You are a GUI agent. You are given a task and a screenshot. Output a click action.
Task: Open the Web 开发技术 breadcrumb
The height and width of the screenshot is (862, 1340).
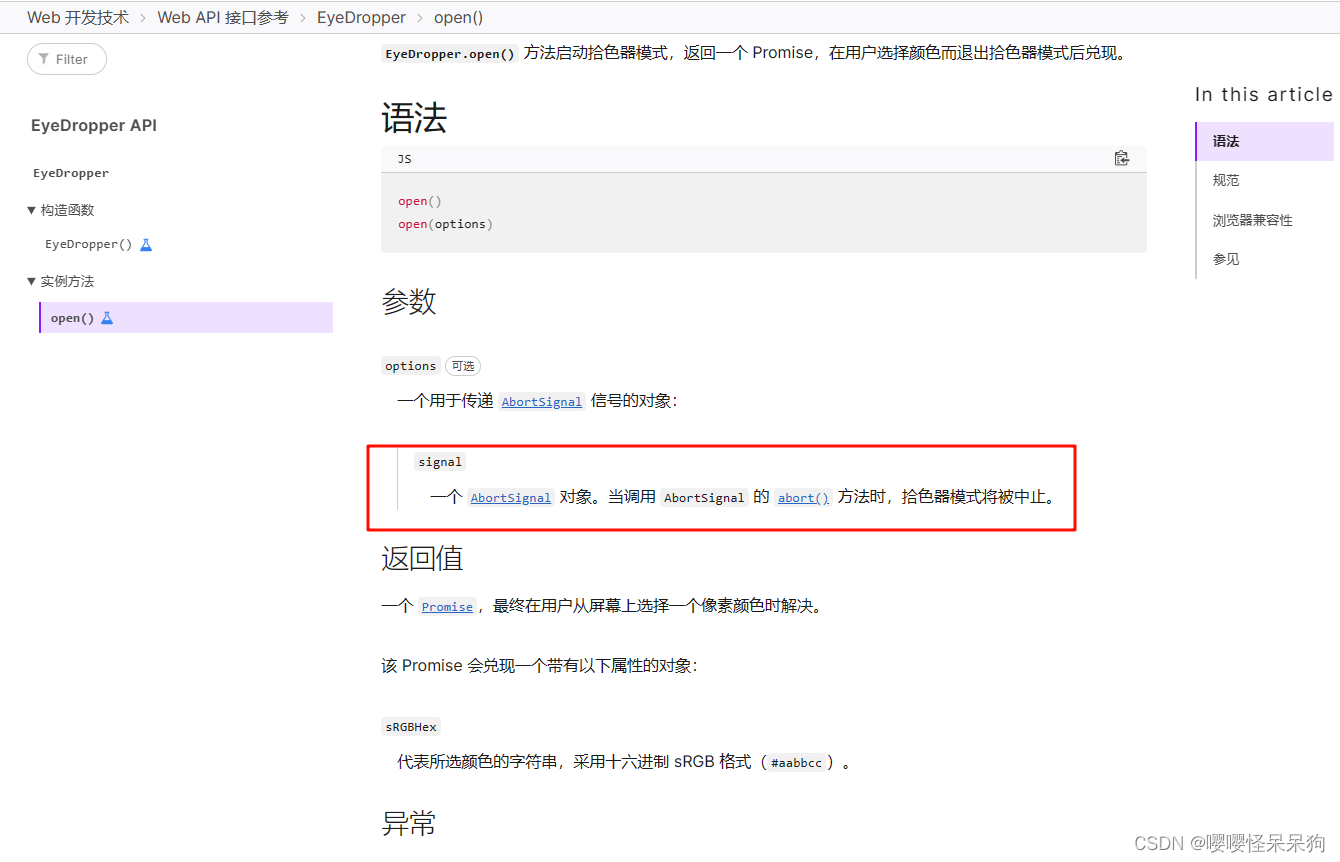[x=78, y=17]
